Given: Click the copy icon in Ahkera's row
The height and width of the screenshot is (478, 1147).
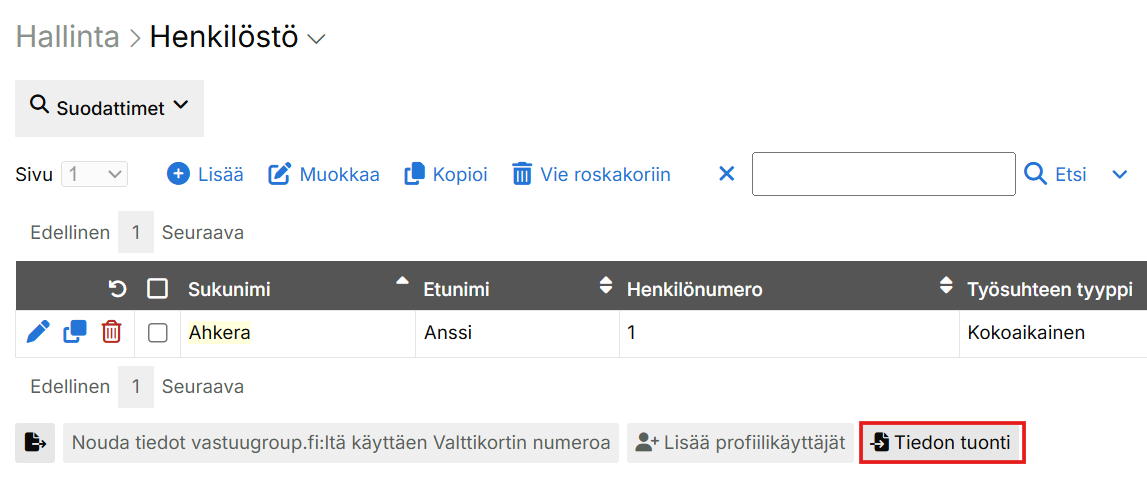Looking at the screenshot, I should pyautogui.click(x=75, y=332).
